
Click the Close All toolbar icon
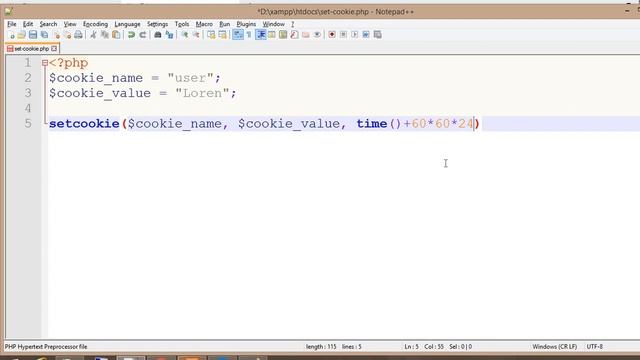67,35
